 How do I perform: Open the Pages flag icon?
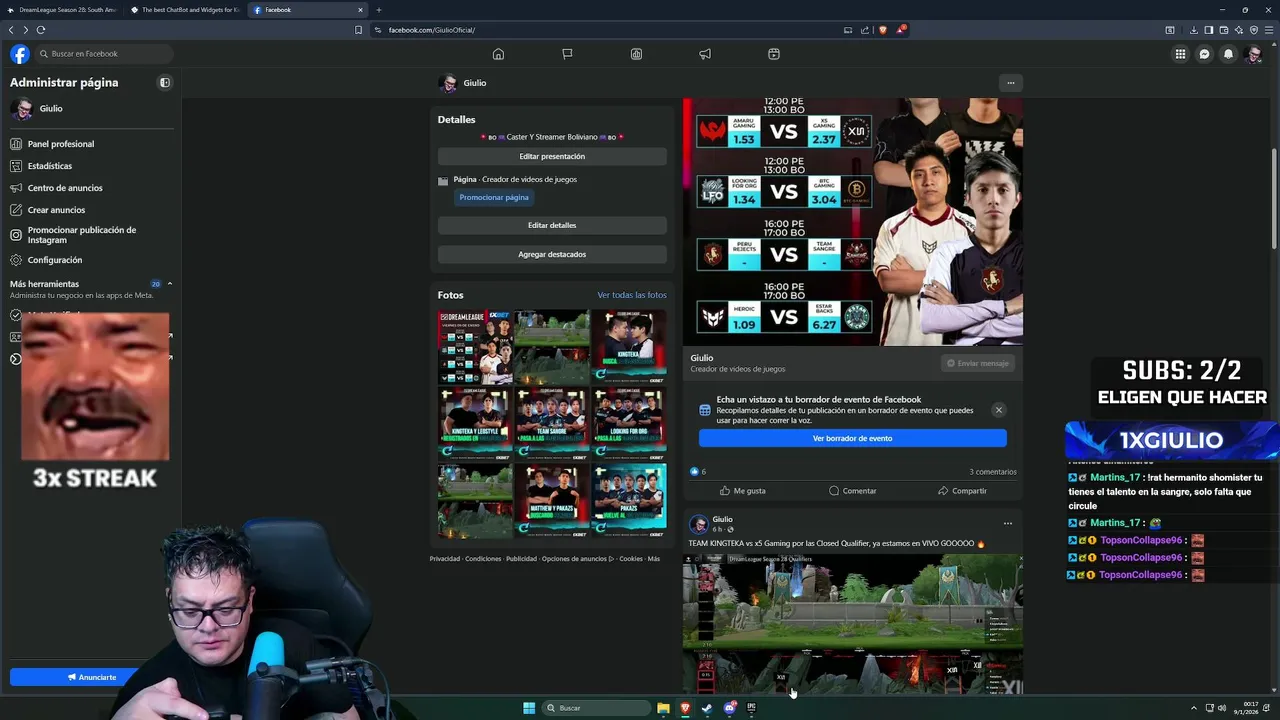[567, 54]
